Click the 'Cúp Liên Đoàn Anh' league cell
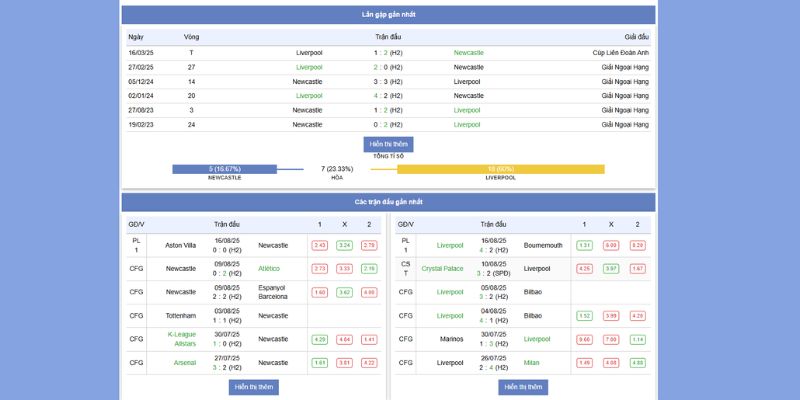The height and width of the screenshot is (400, 800). coord(620,52)
